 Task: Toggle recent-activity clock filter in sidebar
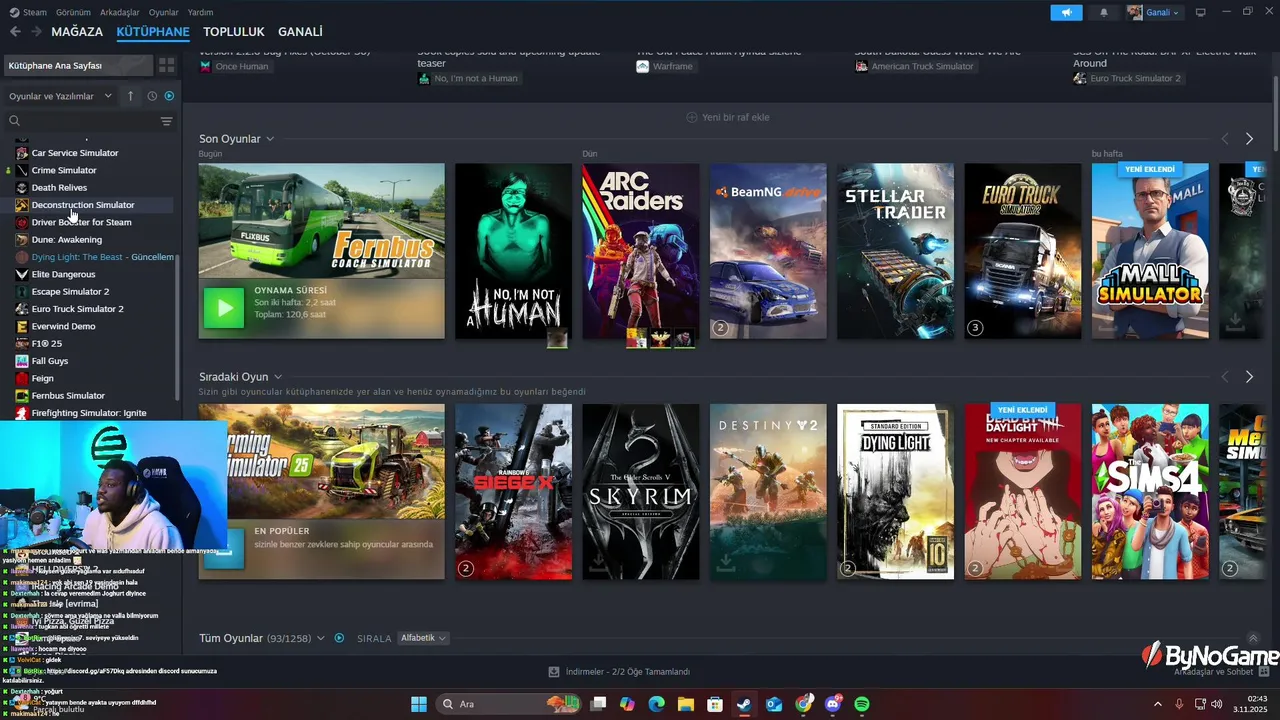152,96
